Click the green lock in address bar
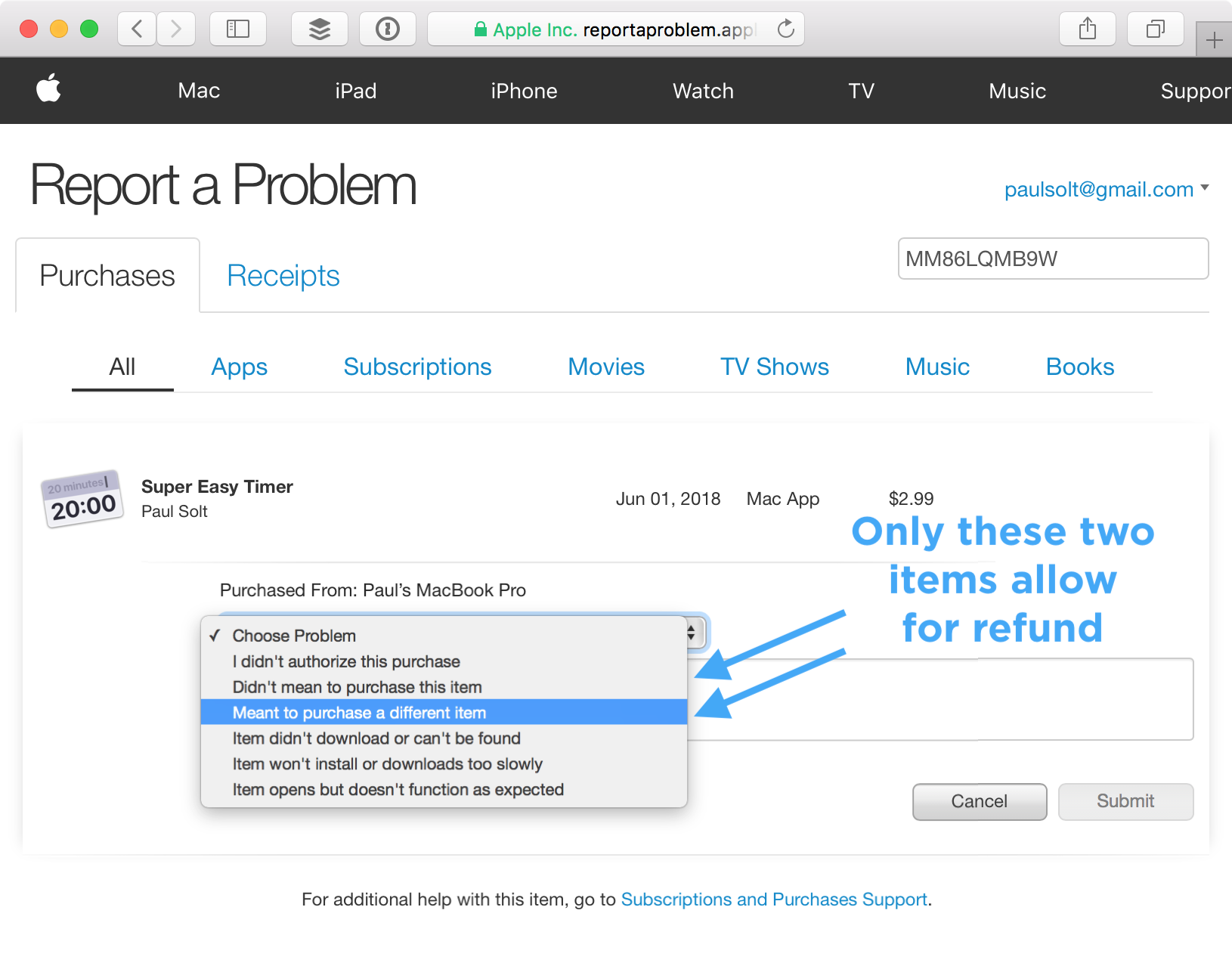 (480, 29)
